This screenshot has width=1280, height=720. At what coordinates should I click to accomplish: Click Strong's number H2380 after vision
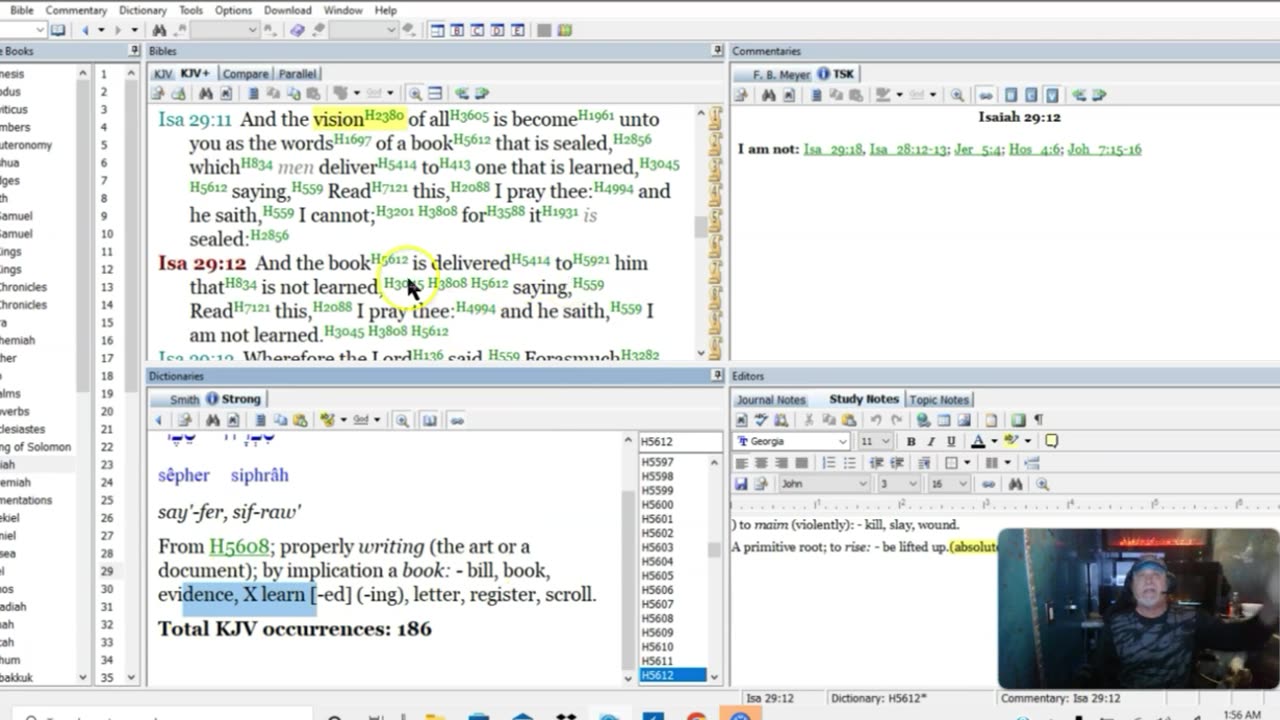383,116
